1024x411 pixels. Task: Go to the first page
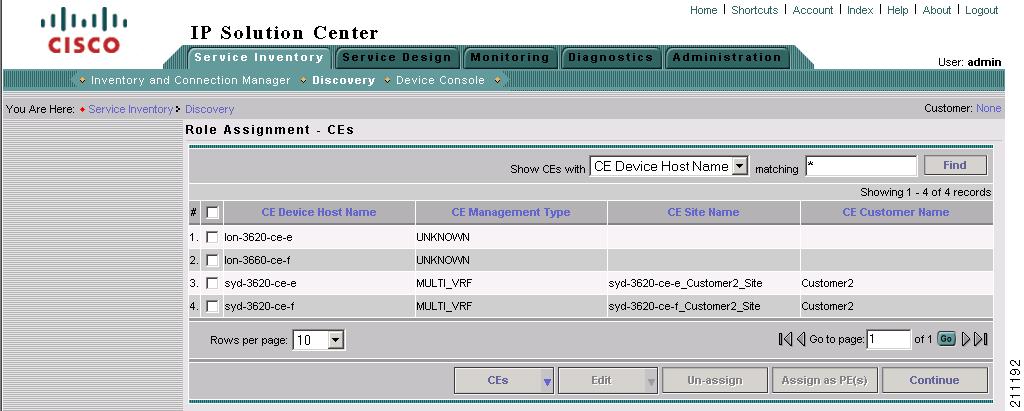785,339
